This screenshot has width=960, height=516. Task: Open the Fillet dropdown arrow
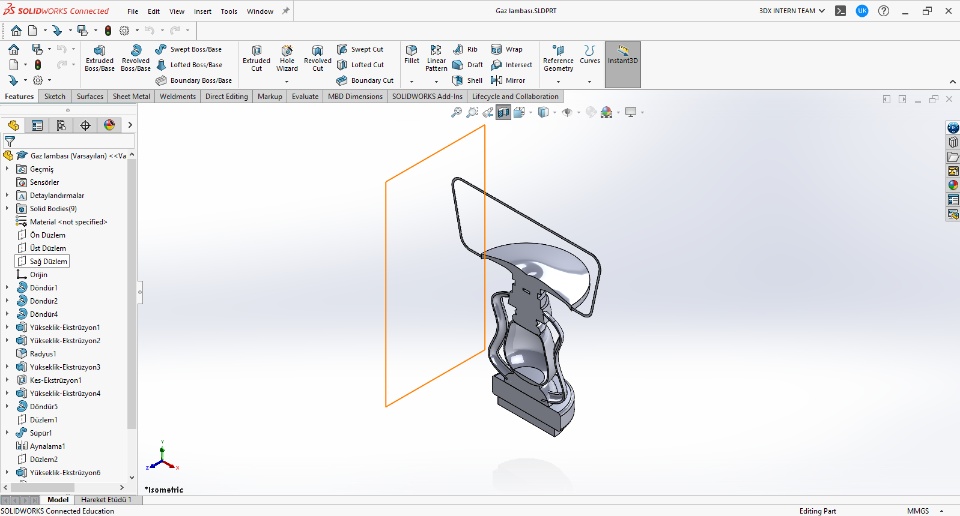pyautogui.click(x=411, y=81)
